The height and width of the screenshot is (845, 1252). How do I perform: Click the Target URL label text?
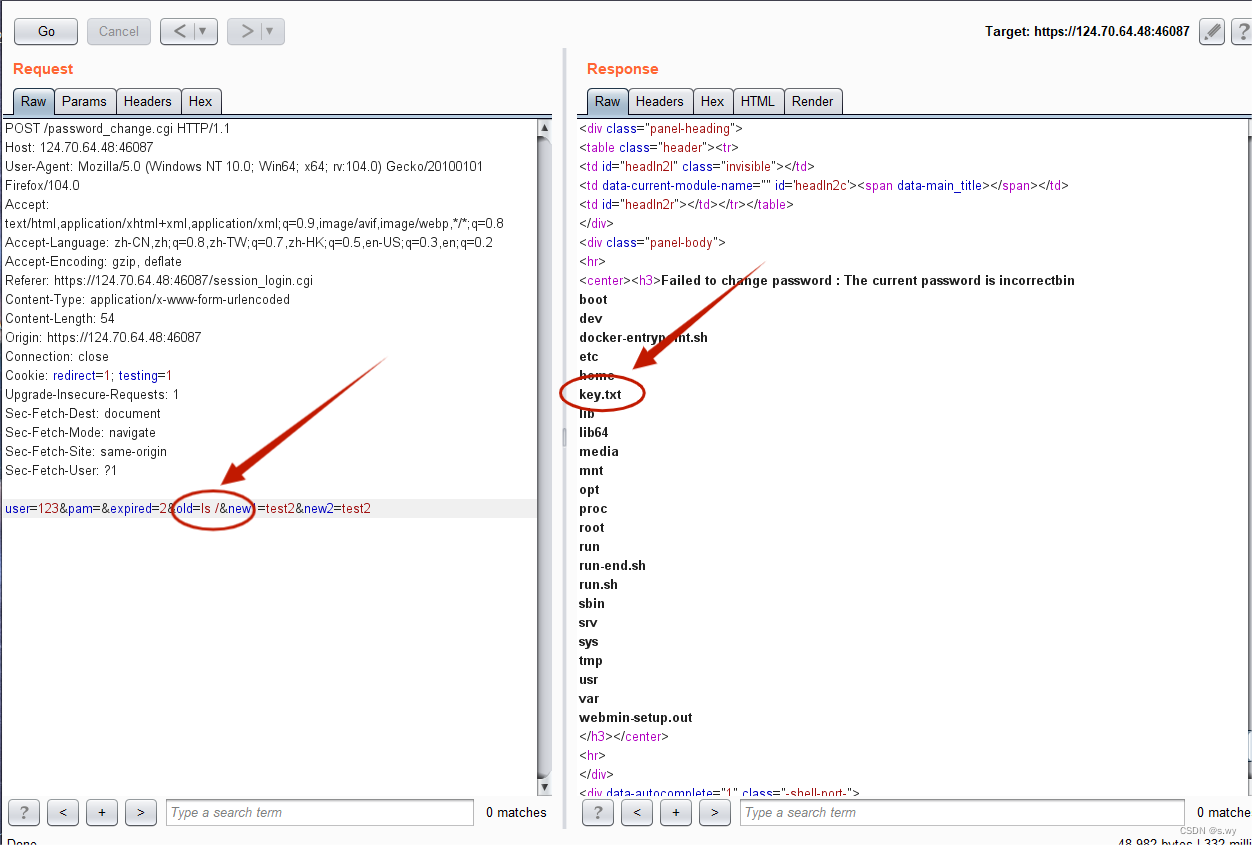click(x=1087, y=31)
